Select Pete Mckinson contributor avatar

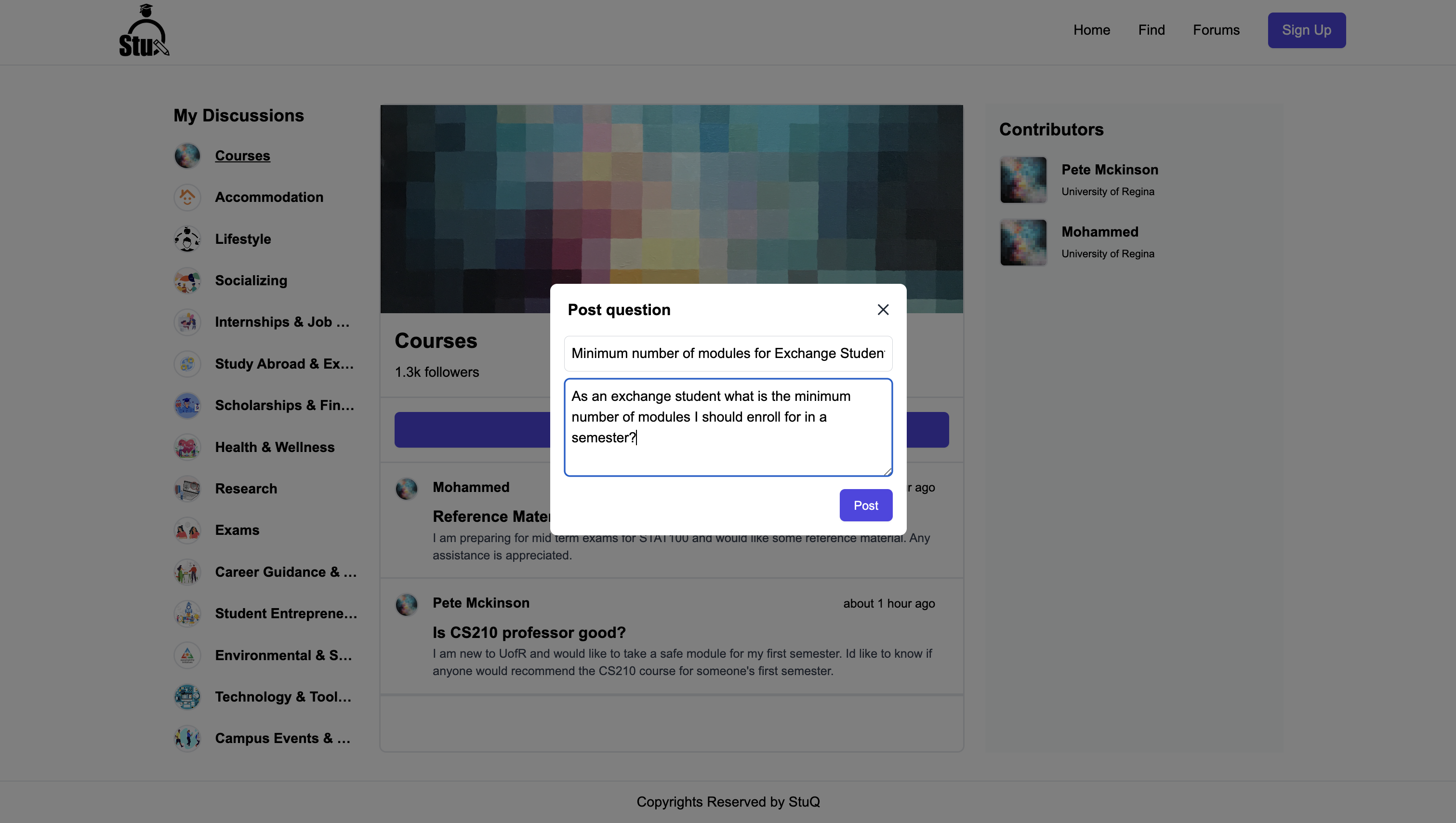pyautogui.click(x=1023, y=180)
